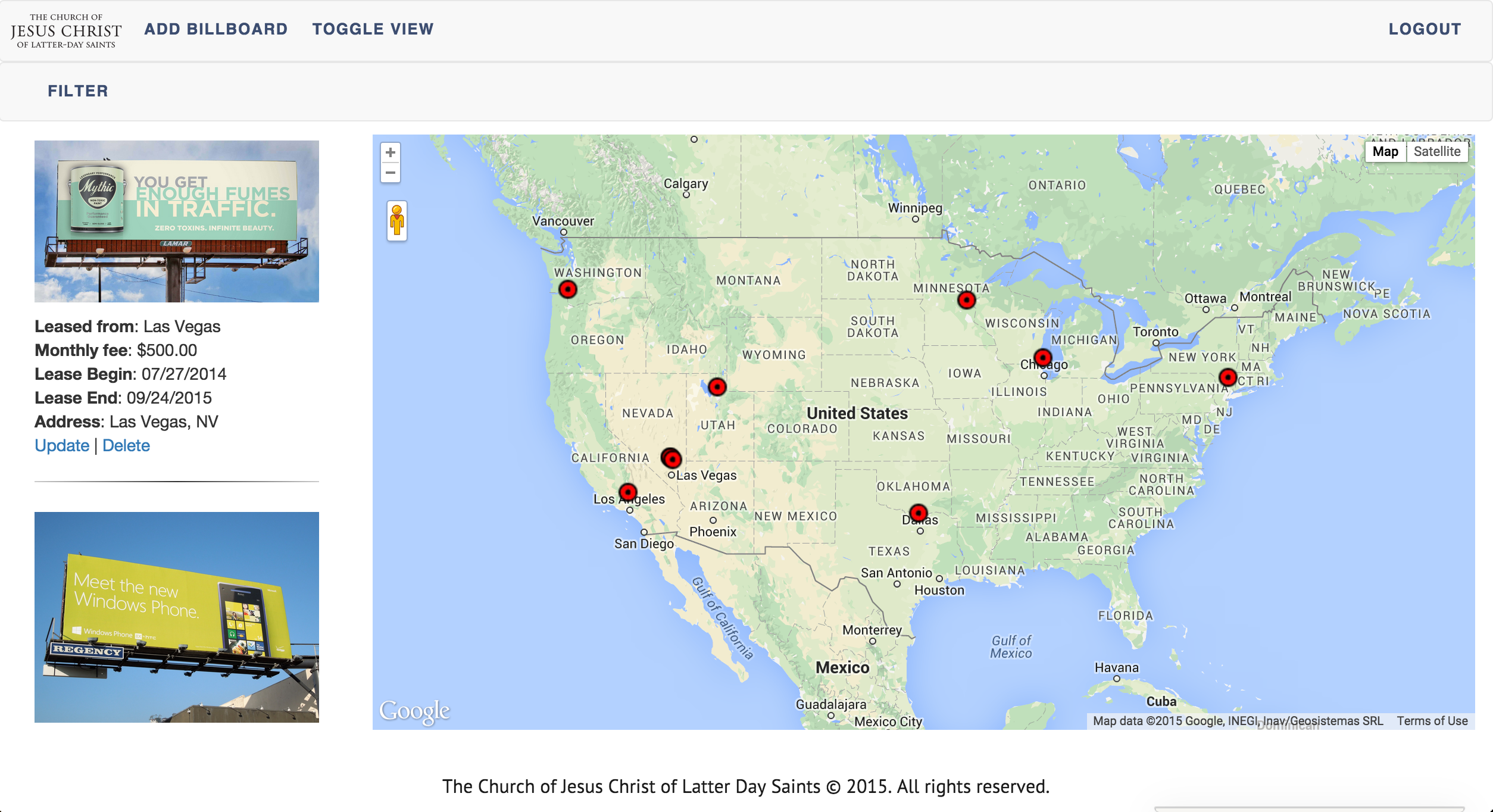Switch map to Satellite view
The height and width of the screenshot is (812, 1493).
tap(1436, 151)
